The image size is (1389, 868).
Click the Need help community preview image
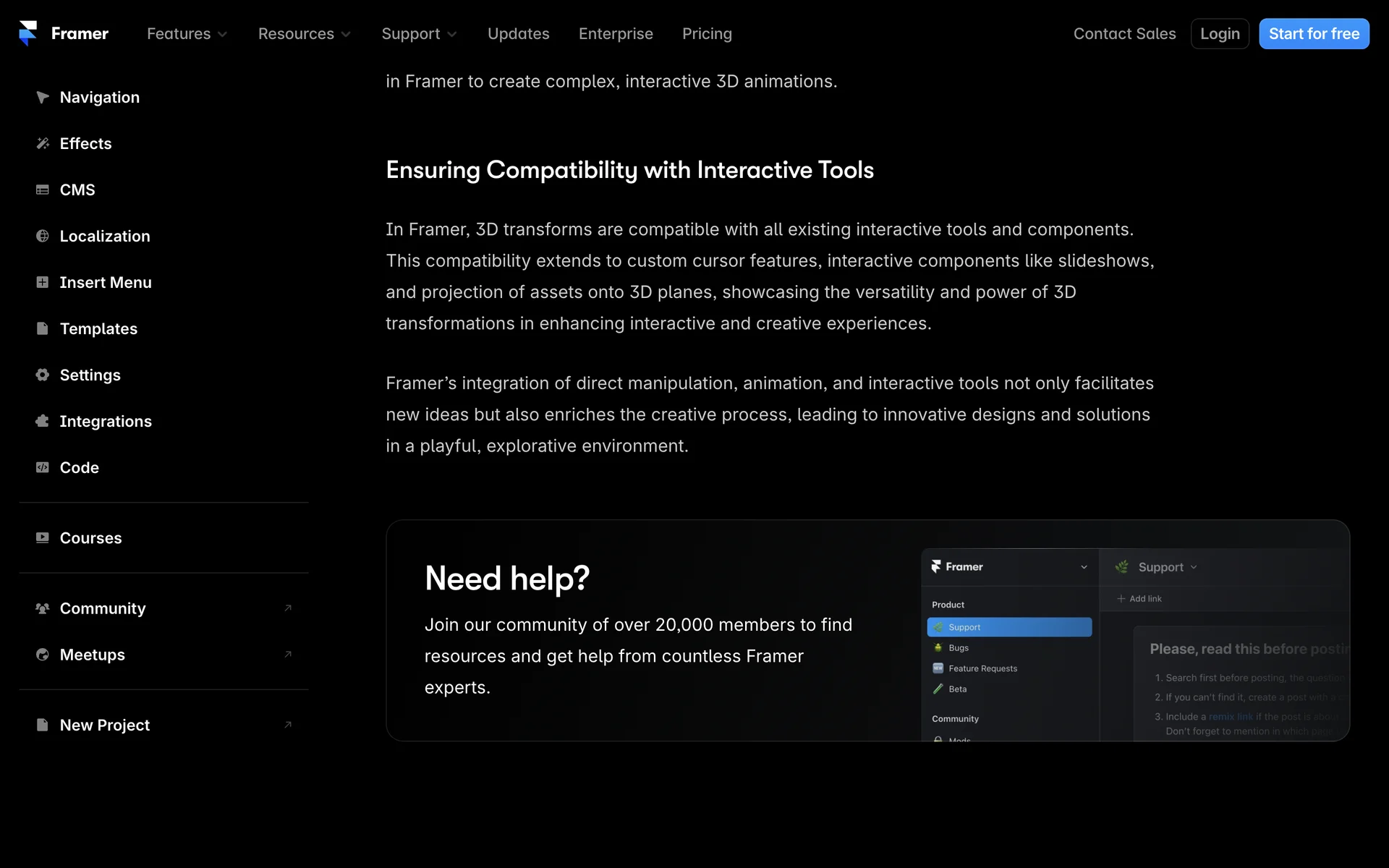pos(1134,644)
